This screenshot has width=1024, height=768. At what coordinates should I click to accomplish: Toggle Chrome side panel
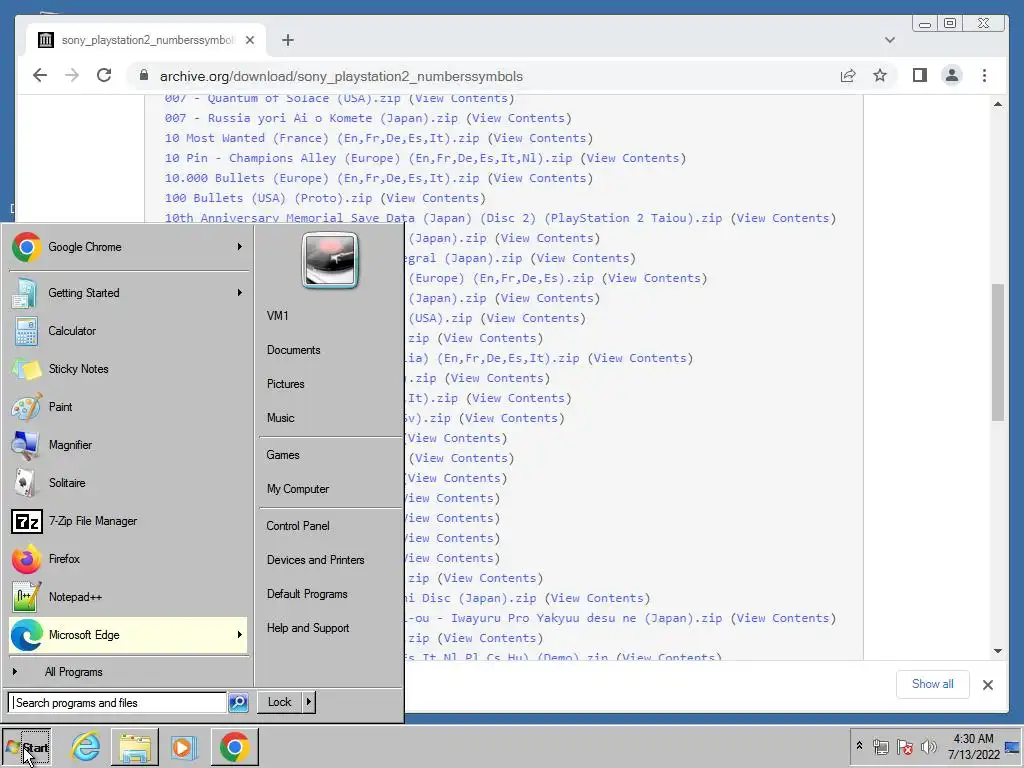[x=920, y=76]
